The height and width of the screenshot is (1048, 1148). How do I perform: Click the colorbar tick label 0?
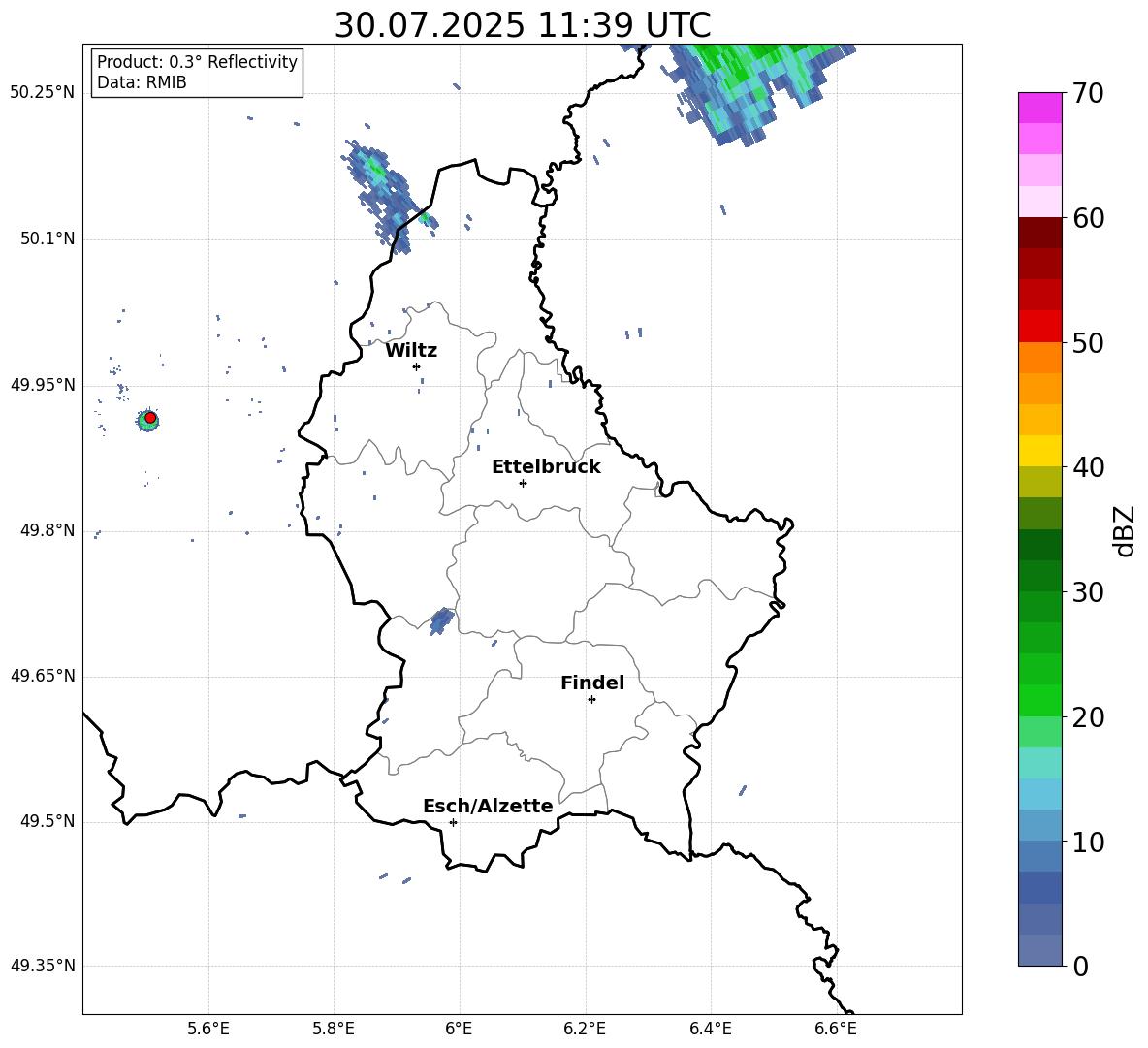click(x=1081, y=967)
